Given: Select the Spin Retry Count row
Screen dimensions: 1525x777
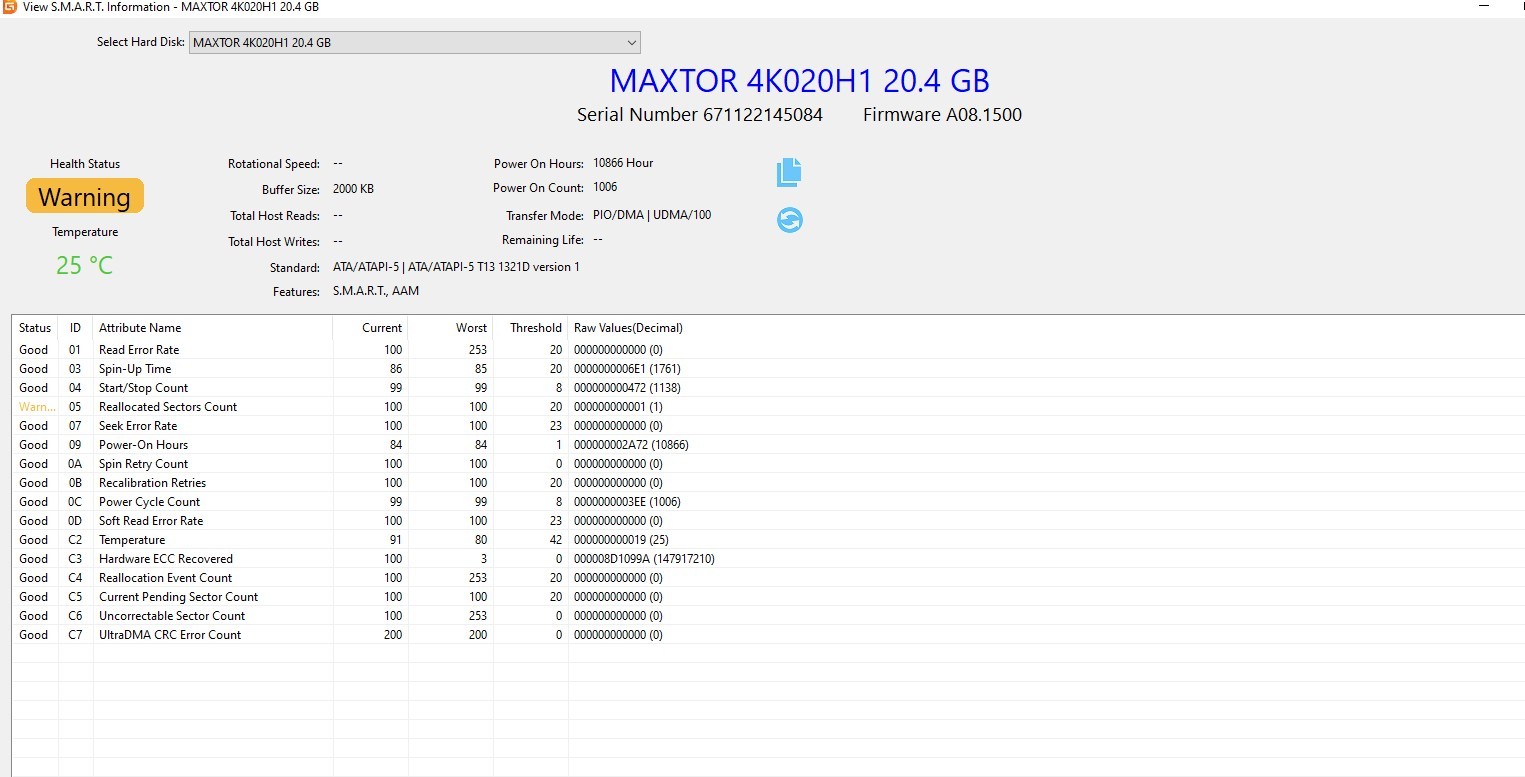Looking at the screenshot, I should (768, 464).
